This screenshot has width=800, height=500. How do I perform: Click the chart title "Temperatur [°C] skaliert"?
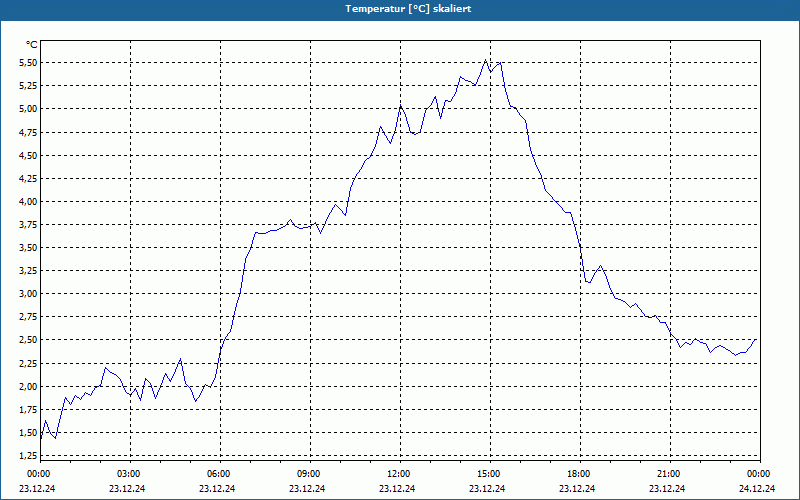pyautogui.click(x=408, y=9)
